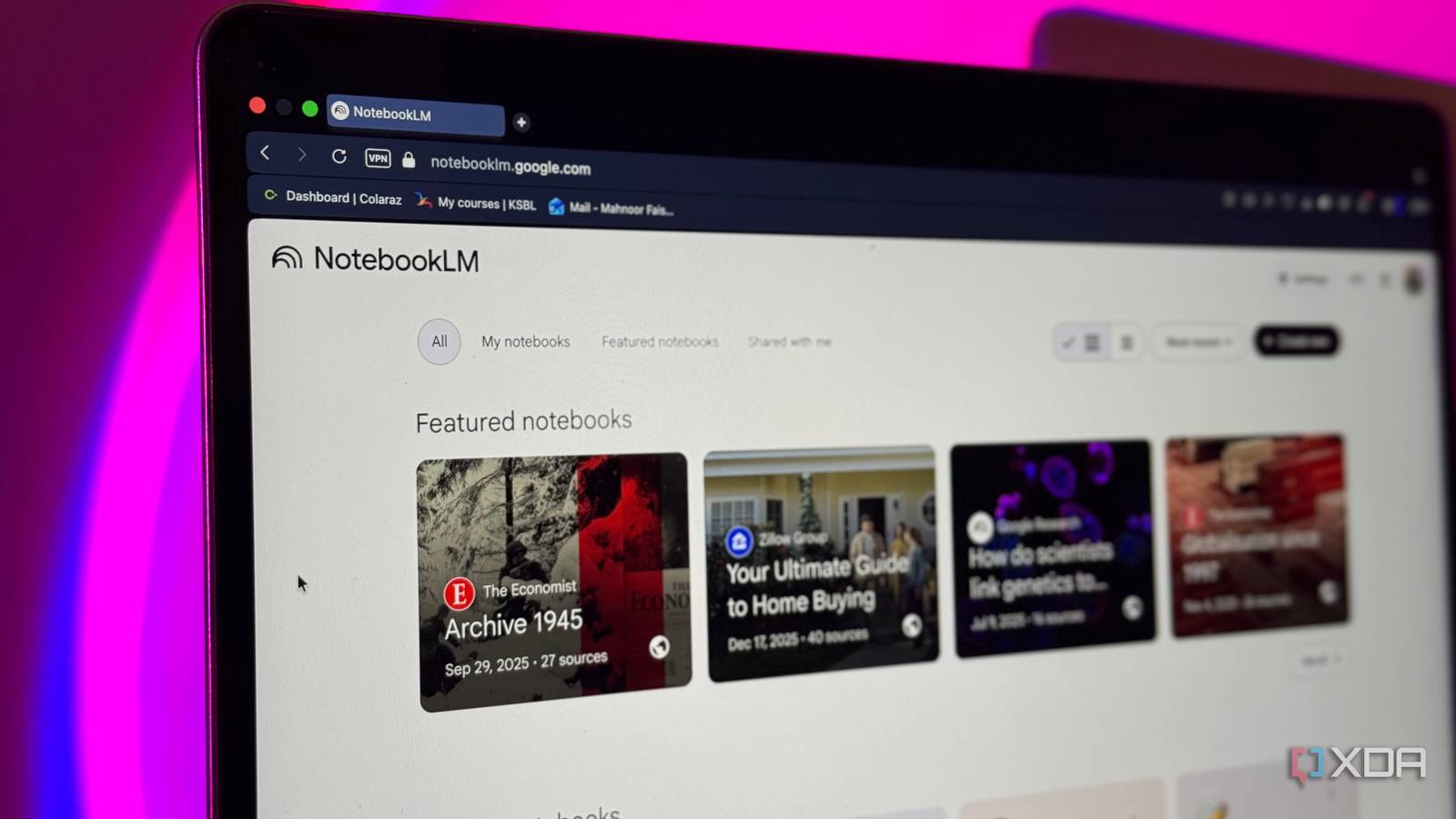Switch to list view layout
Image resolution: width=1456 pixels, height=819 pixels.
point(1127,342)
